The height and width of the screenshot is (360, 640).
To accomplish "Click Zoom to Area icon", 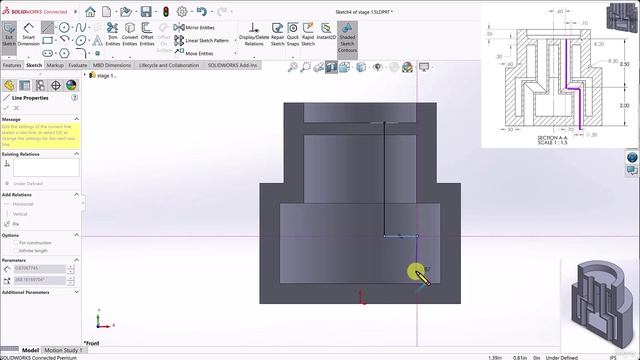I will point(305,67).
